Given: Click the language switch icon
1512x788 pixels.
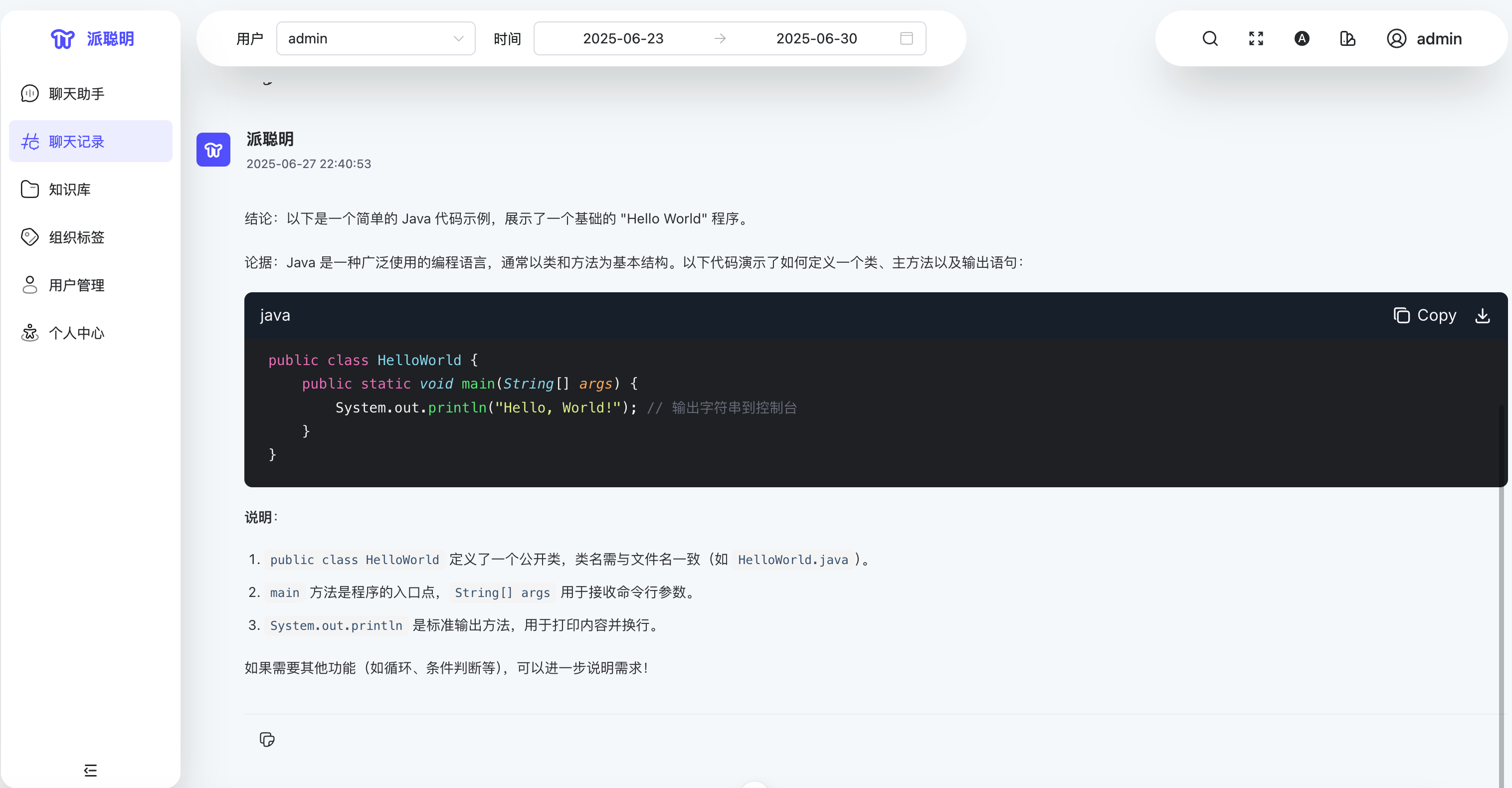Looking at the screenshot, I should coord(1301,39).
